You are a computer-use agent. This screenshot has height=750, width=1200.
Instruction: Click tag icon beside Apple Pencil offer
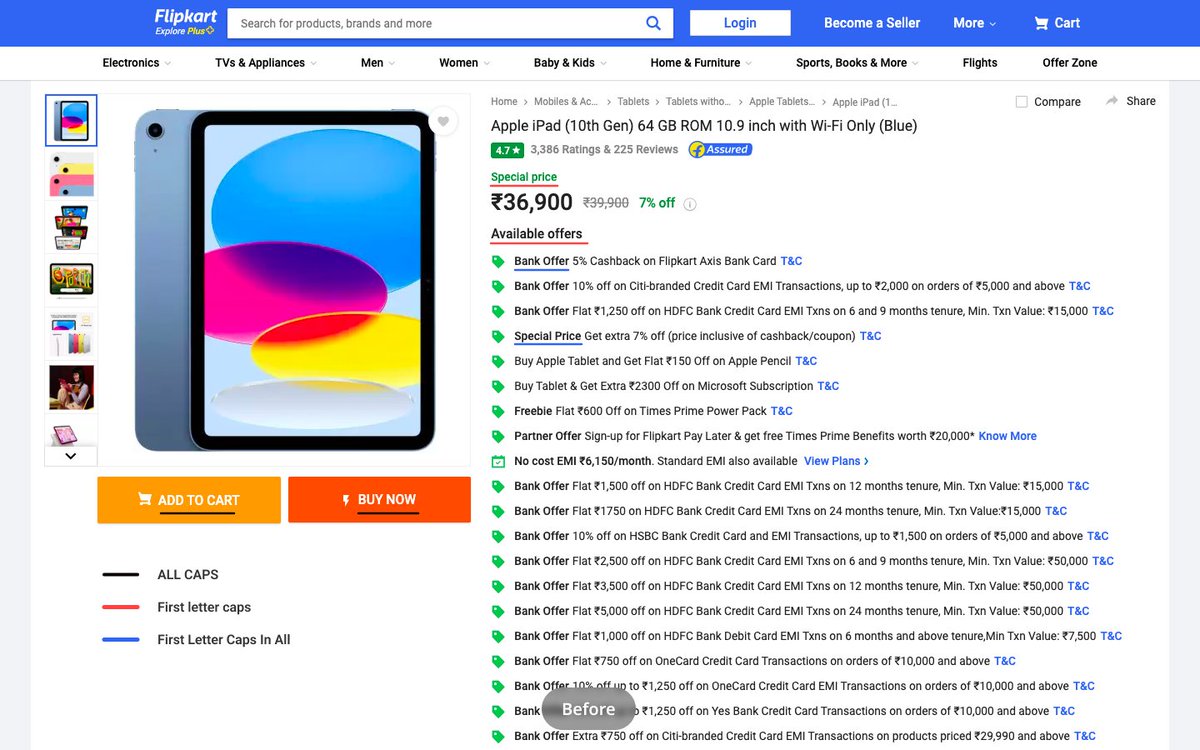pyautogui.click(x=498, y=361)
